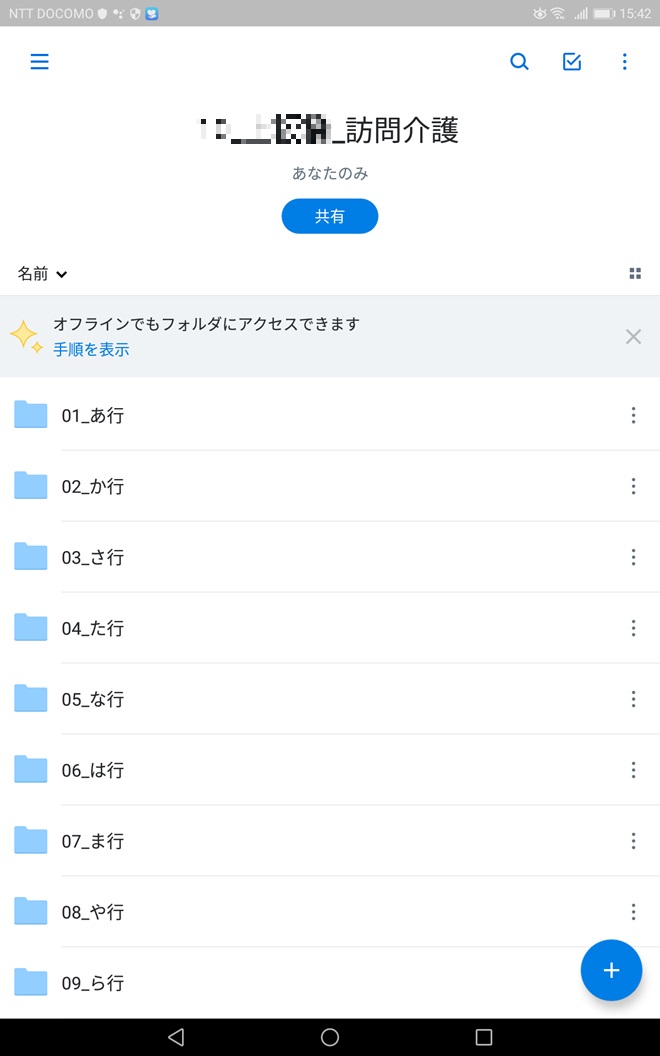Open the 09_ら行 folder
Image resolution: width=660 pixels, height=1056 pixels.
(93, 983)
